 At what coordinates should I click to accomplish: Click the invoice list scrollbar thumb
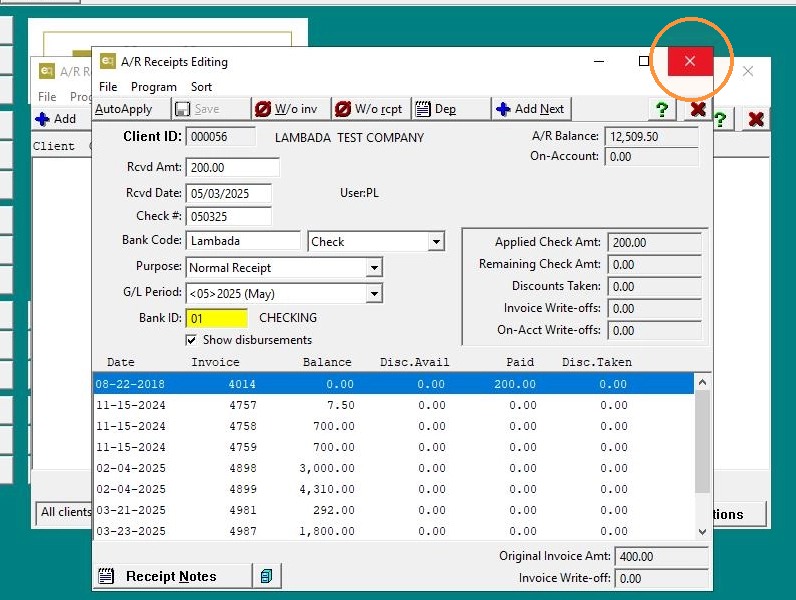tap(703, 441)
